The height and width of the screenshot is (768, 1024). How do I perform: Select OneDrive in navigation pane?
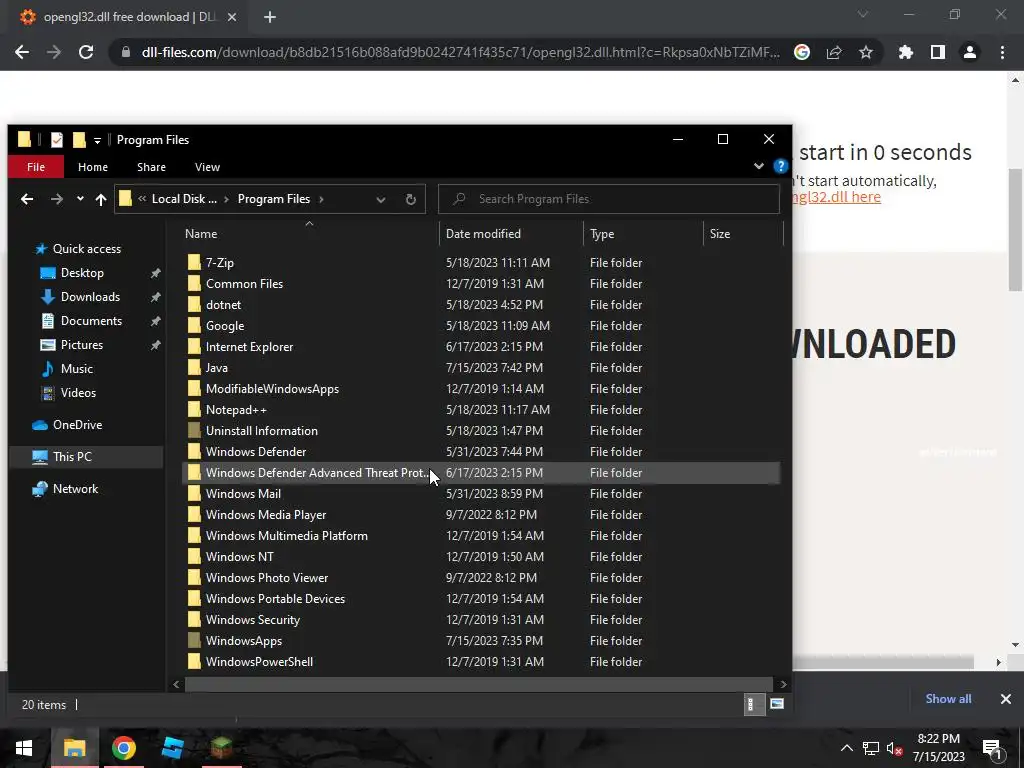coord(77,425)
